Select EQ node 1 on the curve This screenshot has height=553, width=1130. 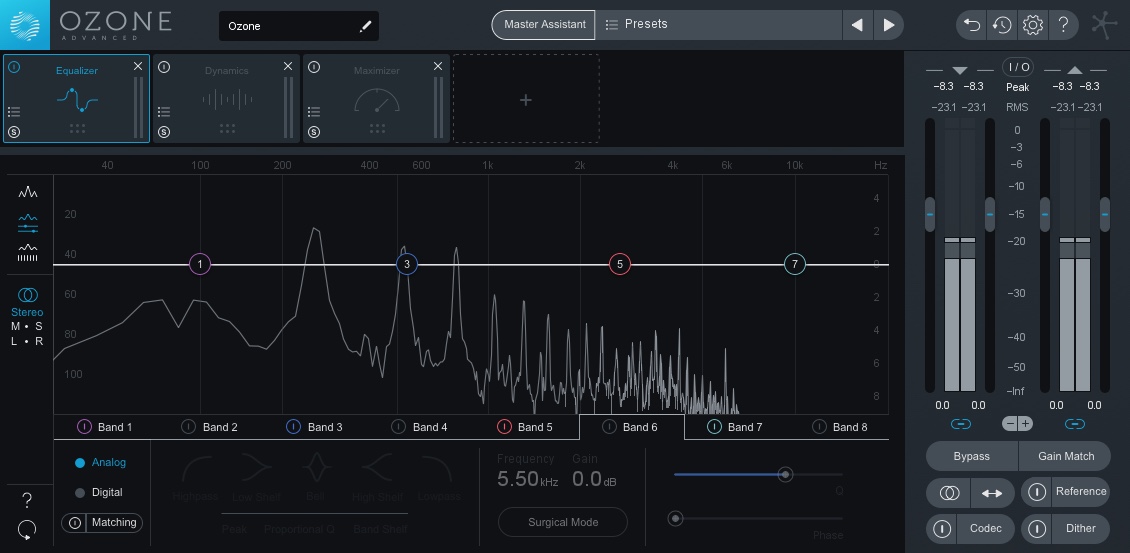click(x=200, y=265)
